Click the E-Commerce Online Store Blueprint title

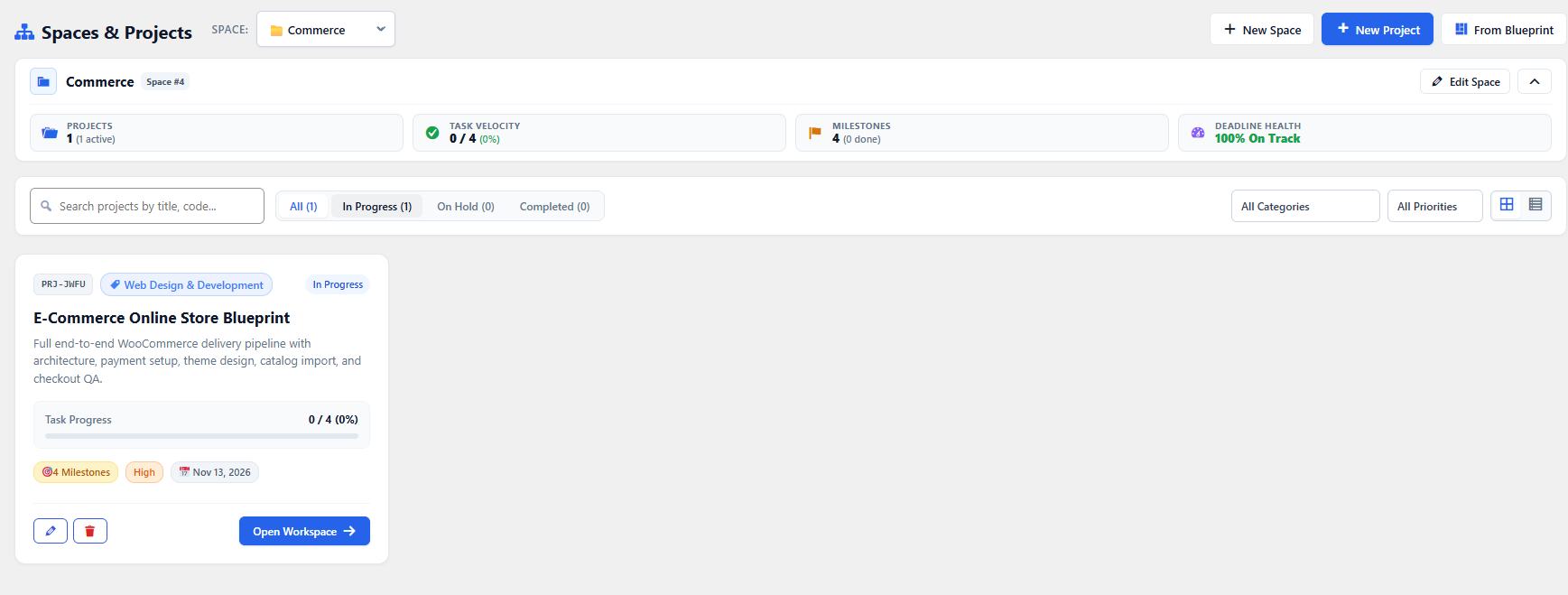pos(162,318)
